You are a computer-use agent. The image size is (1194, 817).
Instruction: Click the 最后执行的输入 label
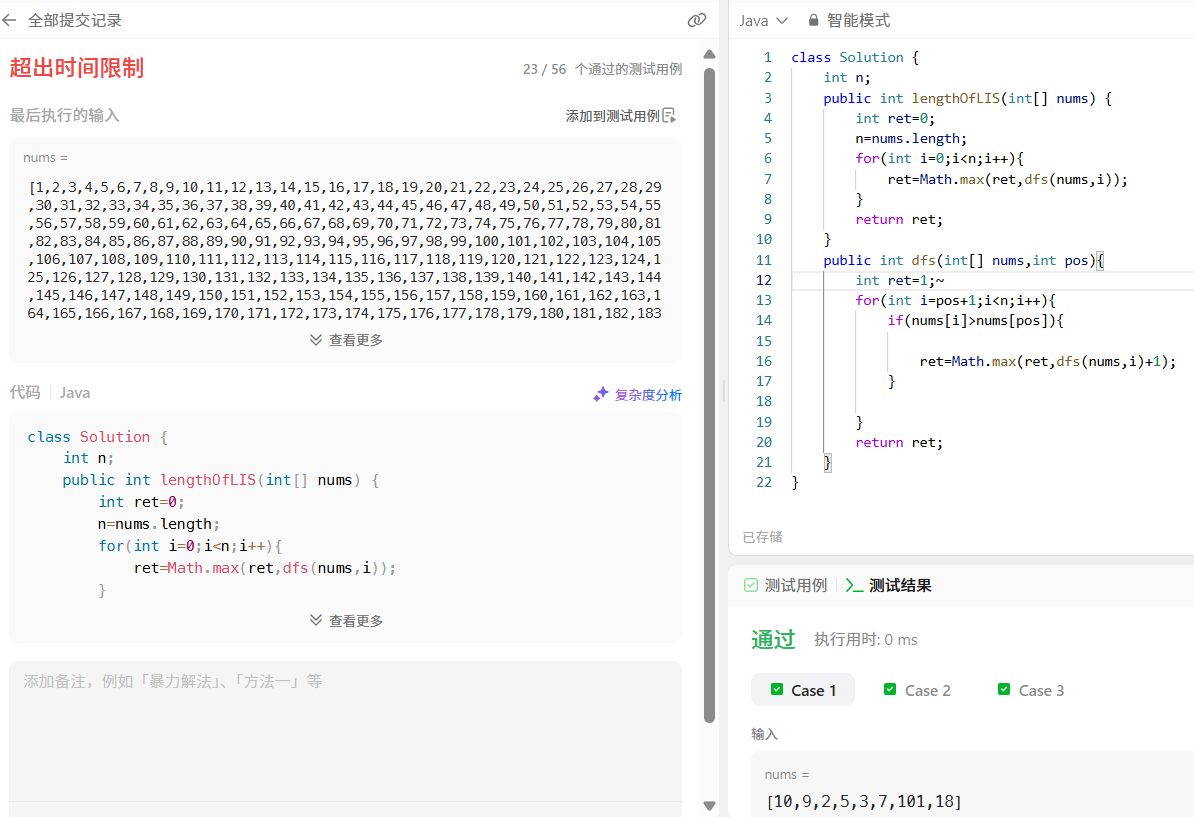point(64,115)
